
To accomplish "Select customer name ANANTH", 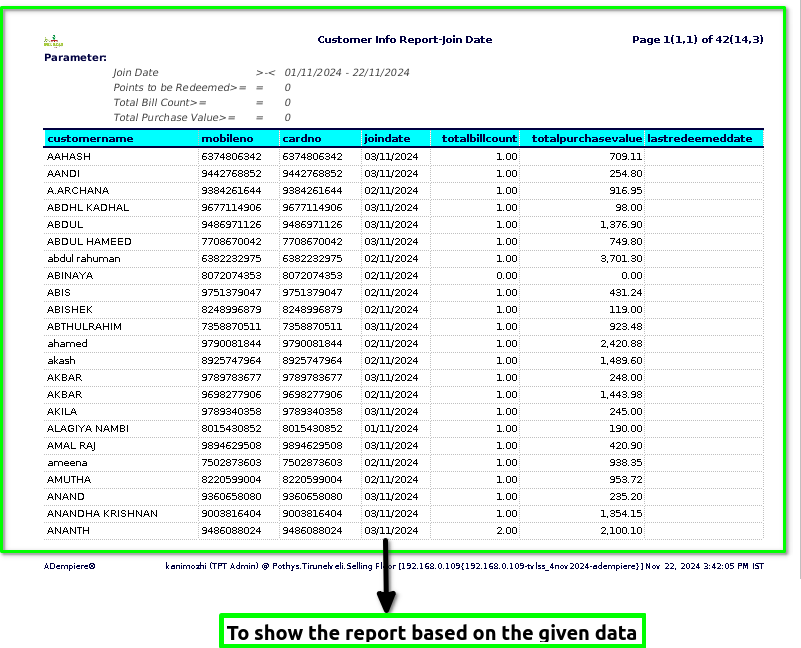I will 68,530.
